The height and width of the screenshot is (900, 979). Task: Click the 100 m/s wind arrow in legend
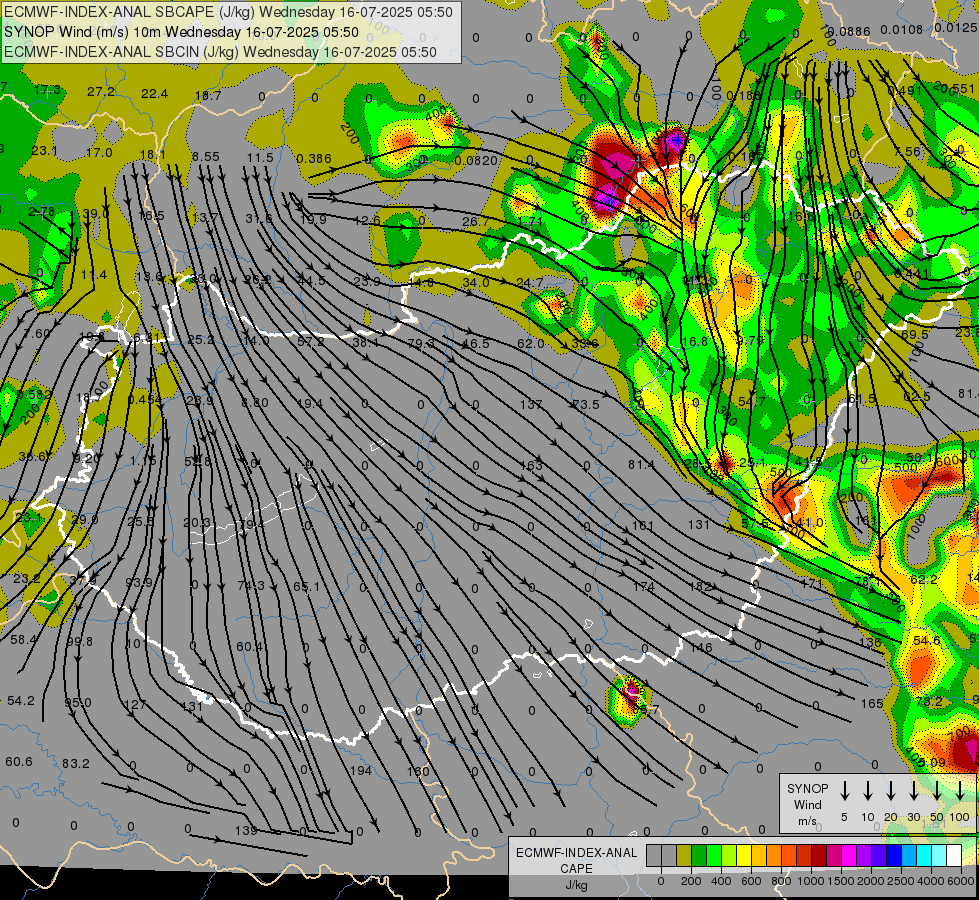coord(960,791)
